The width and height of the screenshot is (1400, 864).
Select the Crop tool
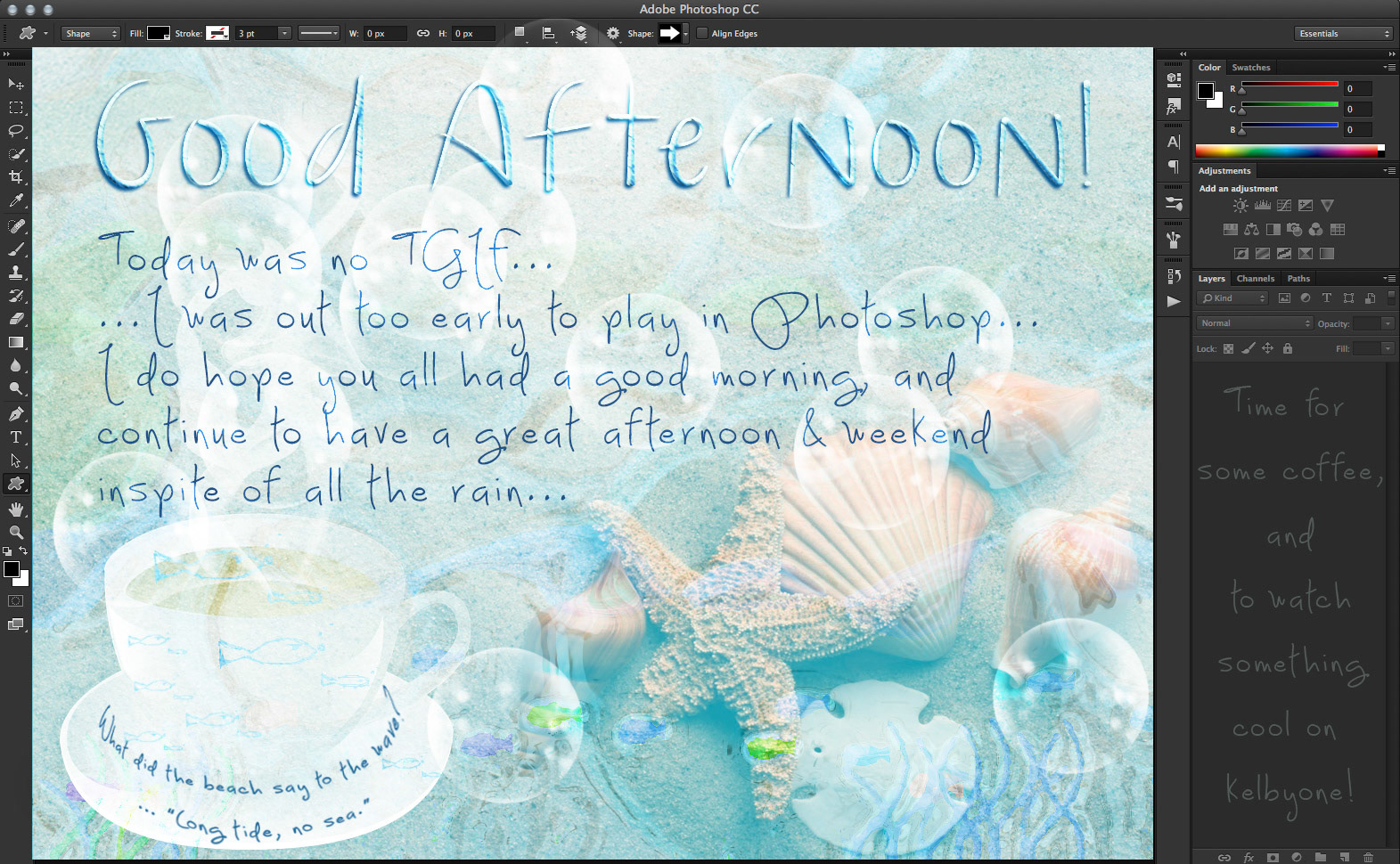pyautogui.click(x=16, y=177)
